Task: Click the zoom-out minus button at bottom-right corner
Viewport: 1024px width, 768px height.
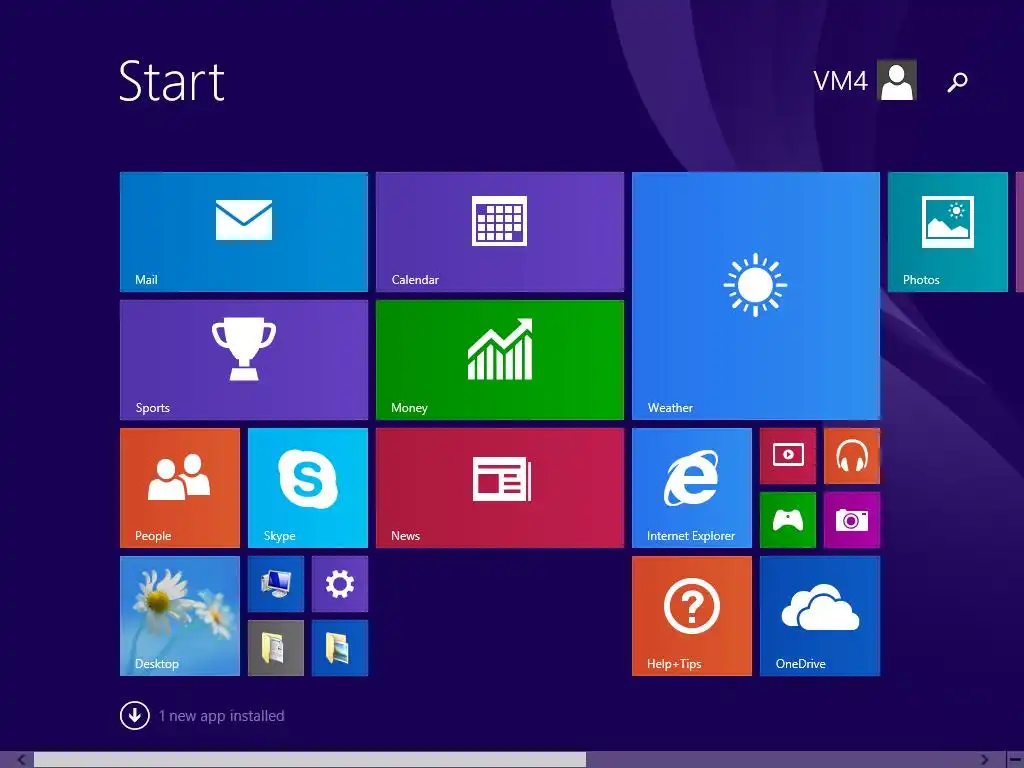Action: coord(1015,760)
